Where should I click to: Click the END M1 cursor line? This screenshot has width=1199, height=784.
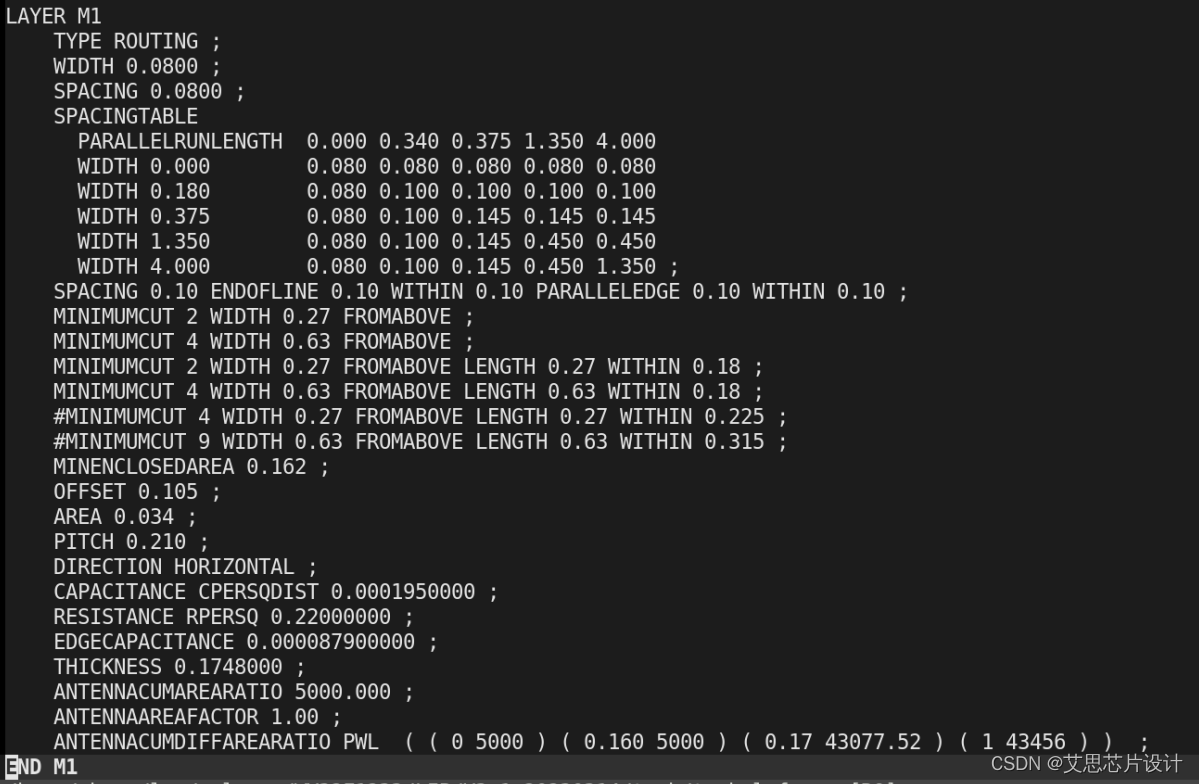click(x=41, y=767)
